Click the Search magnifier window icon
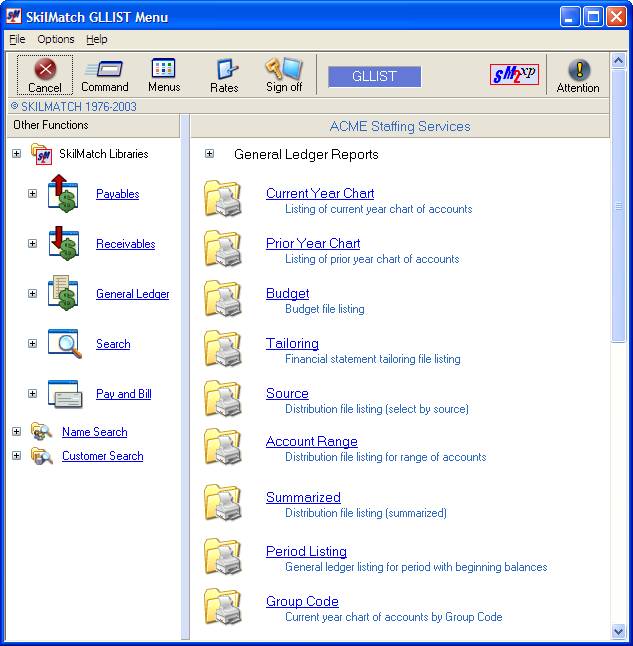 click(65, 343)
